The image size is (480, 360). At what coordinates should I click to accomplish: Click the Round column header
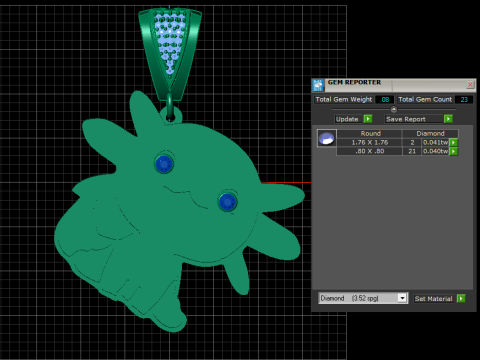tap(370, 133)
